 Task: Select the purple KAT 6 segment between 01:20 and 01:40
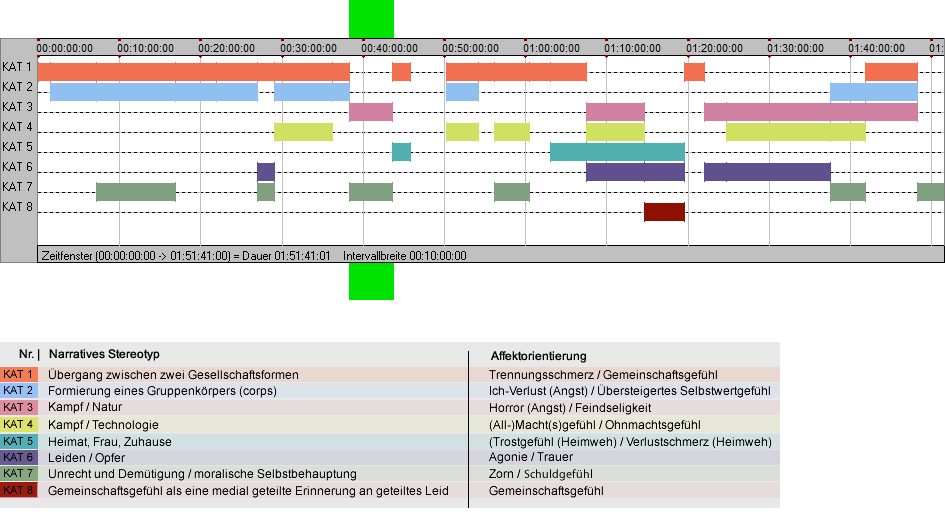767,172
